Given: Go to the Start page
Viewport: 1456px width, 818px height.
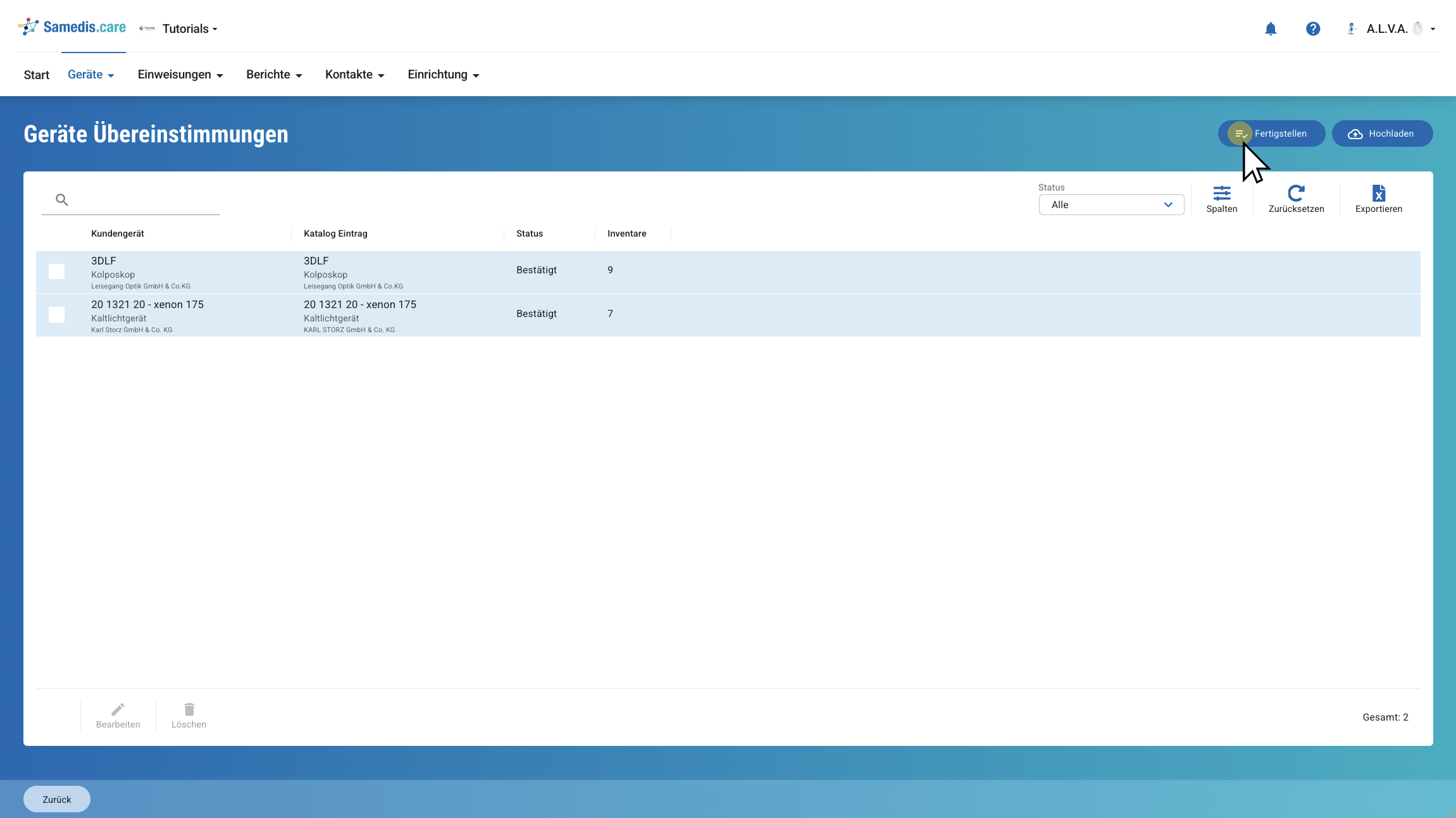Looking at the screenshot, I should (x=37, y=75).
